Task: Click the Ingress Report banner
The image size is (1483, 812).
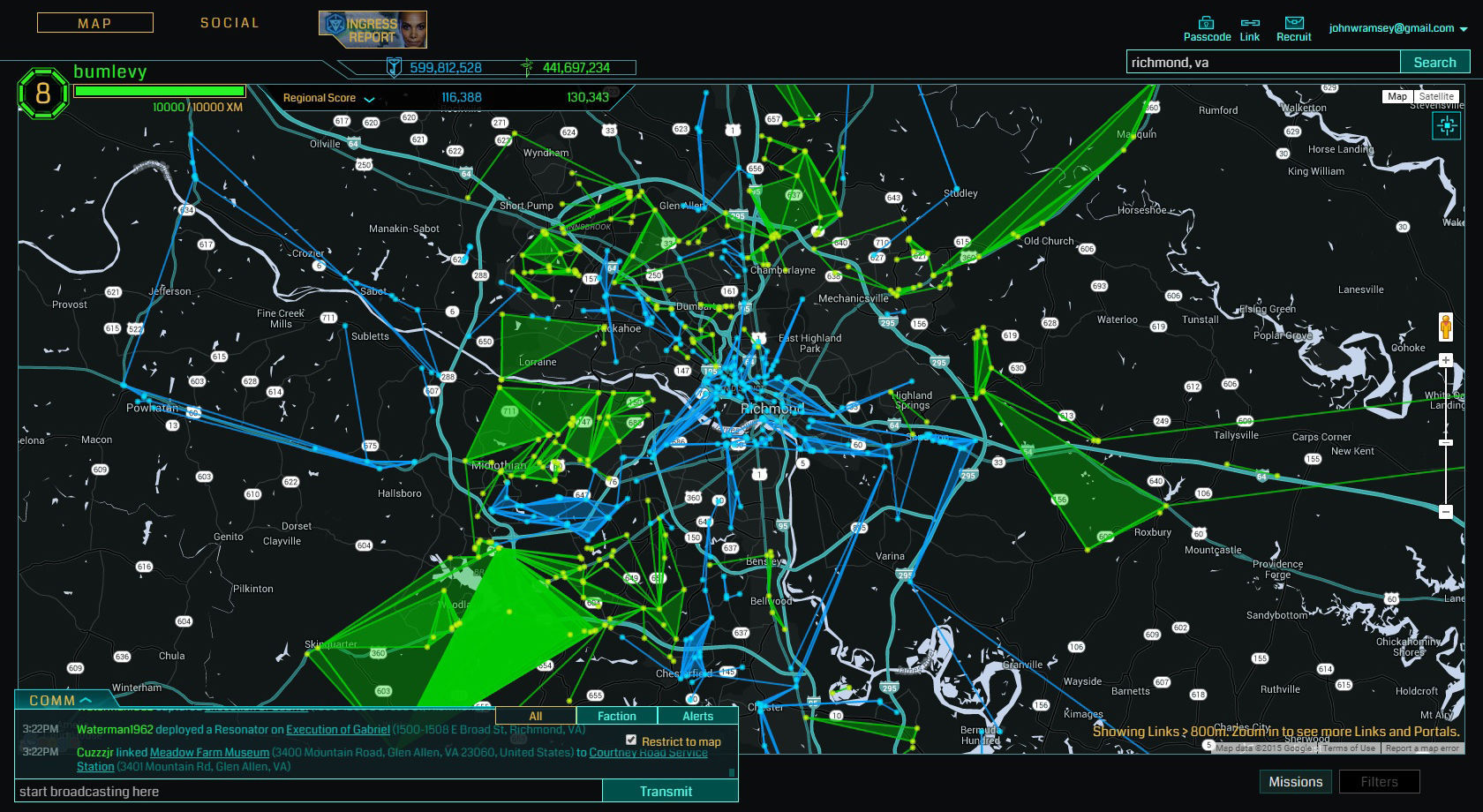Action: tap(373, 29)
